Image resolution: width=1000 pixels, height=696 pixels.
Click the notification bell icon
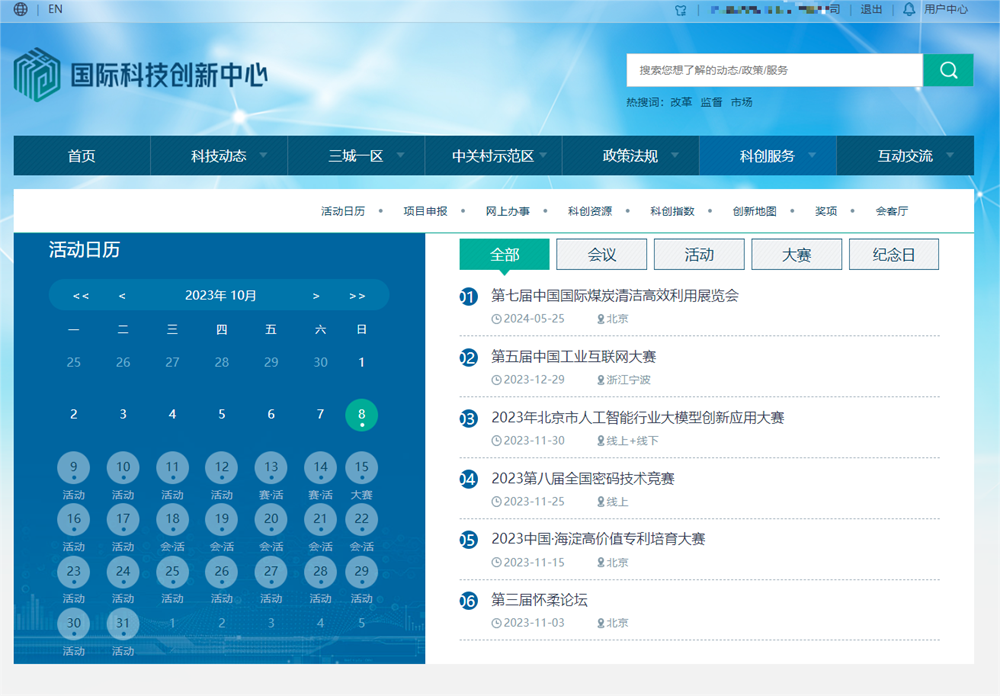907,10
